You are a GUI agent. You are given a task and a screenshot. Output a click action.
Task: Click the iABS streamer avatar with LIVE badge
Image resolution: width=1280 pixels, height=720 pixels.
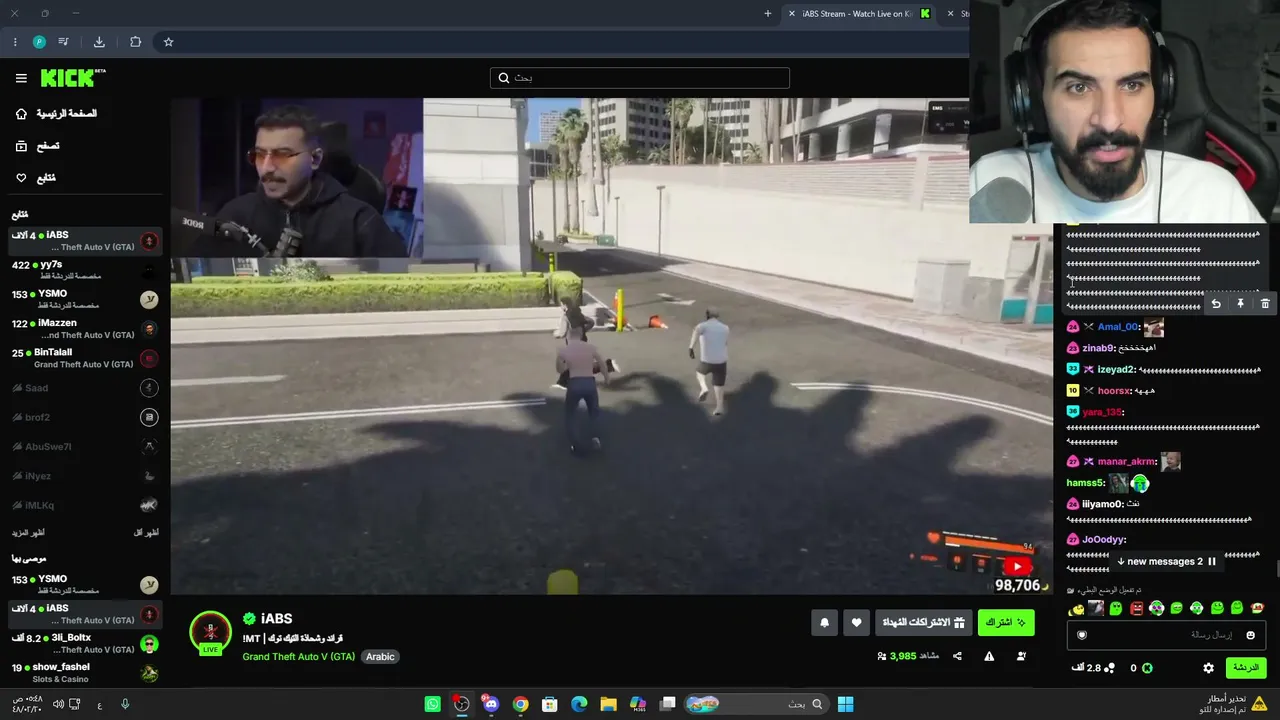point(210,633)
